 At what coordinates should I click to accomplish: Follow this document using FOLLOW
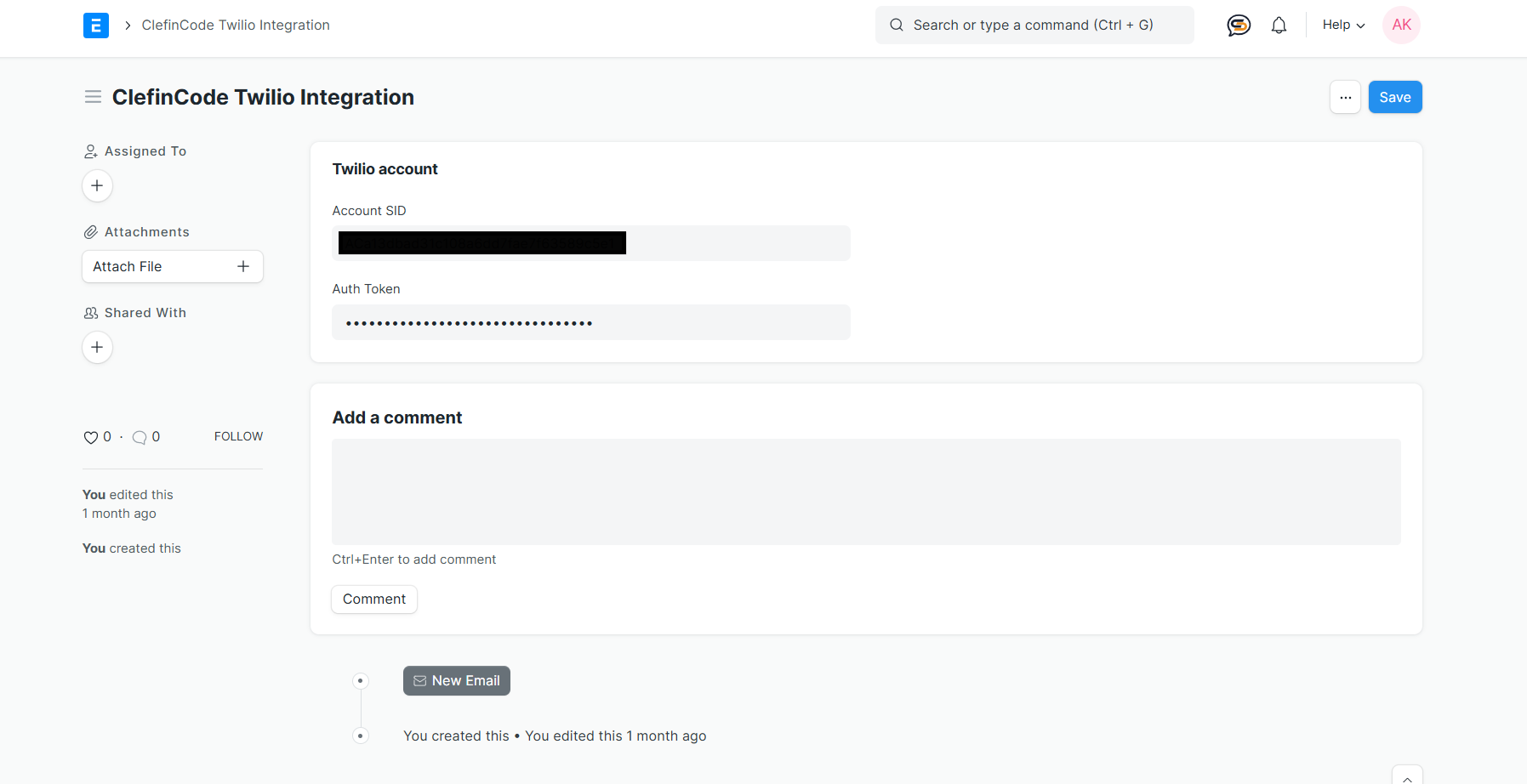pyautogui.click(x=238, y=435)
